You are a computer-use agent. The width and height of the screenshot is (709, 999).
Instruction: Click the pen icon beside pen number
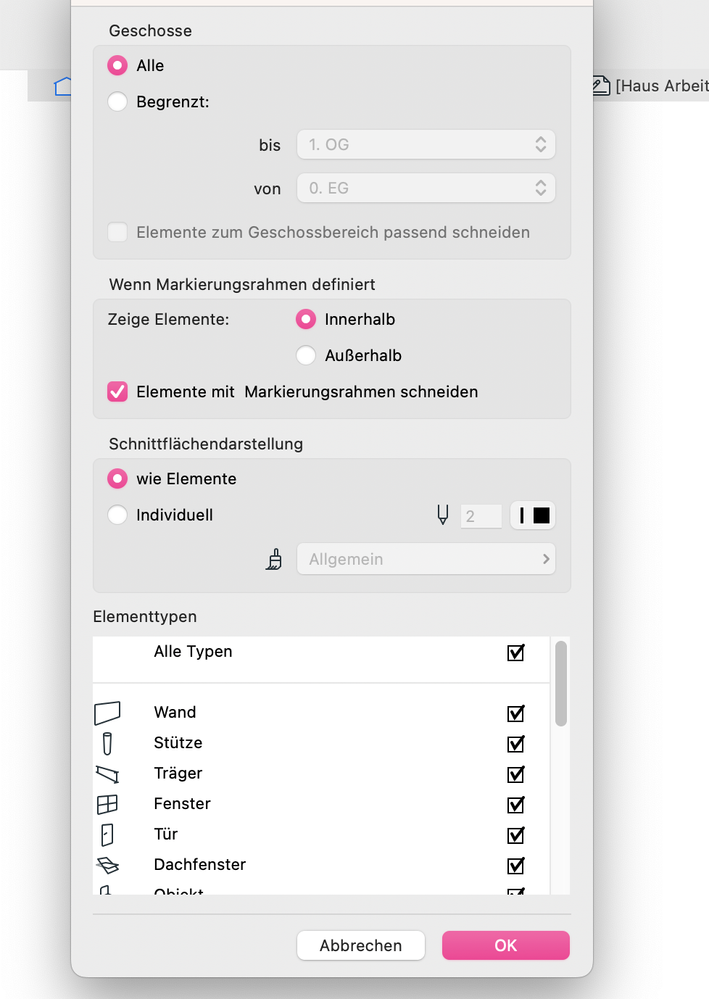coord(442,516)
